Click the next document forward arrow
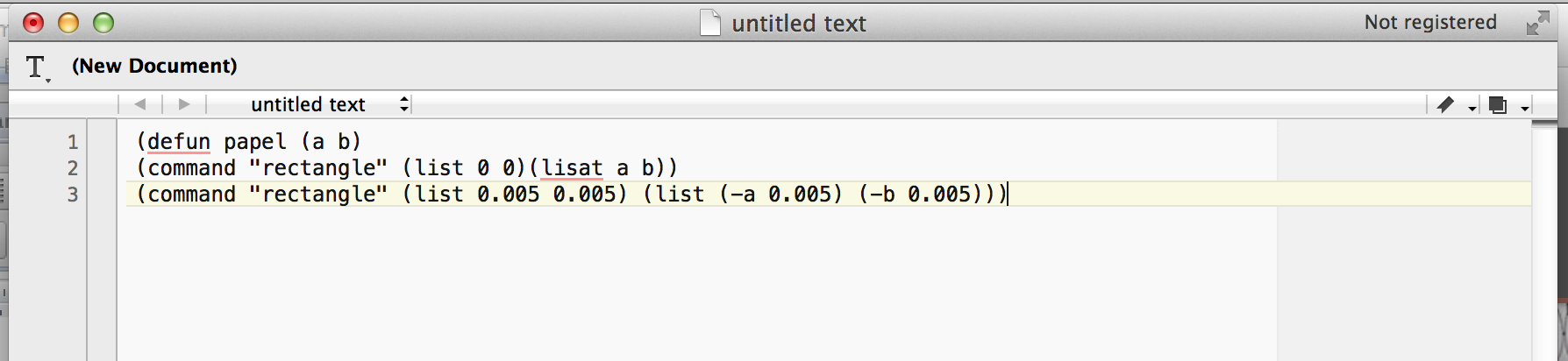 [x=184, y=104]
